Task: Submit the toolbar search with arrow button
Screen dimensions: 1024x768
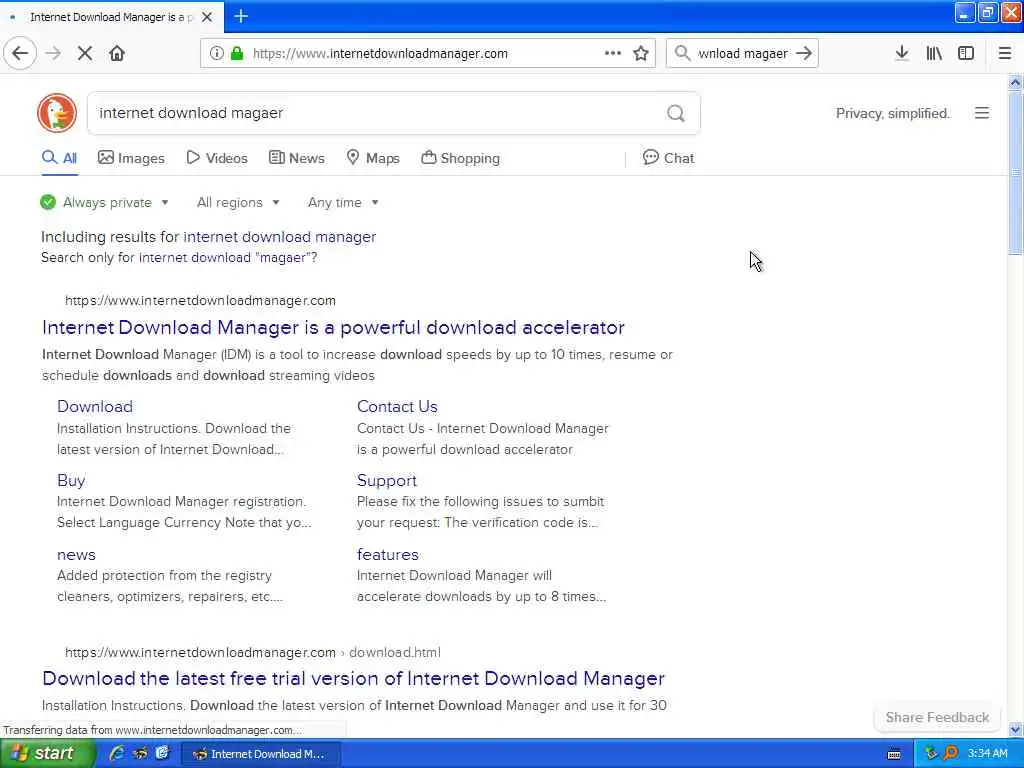Action: point(804,54)
